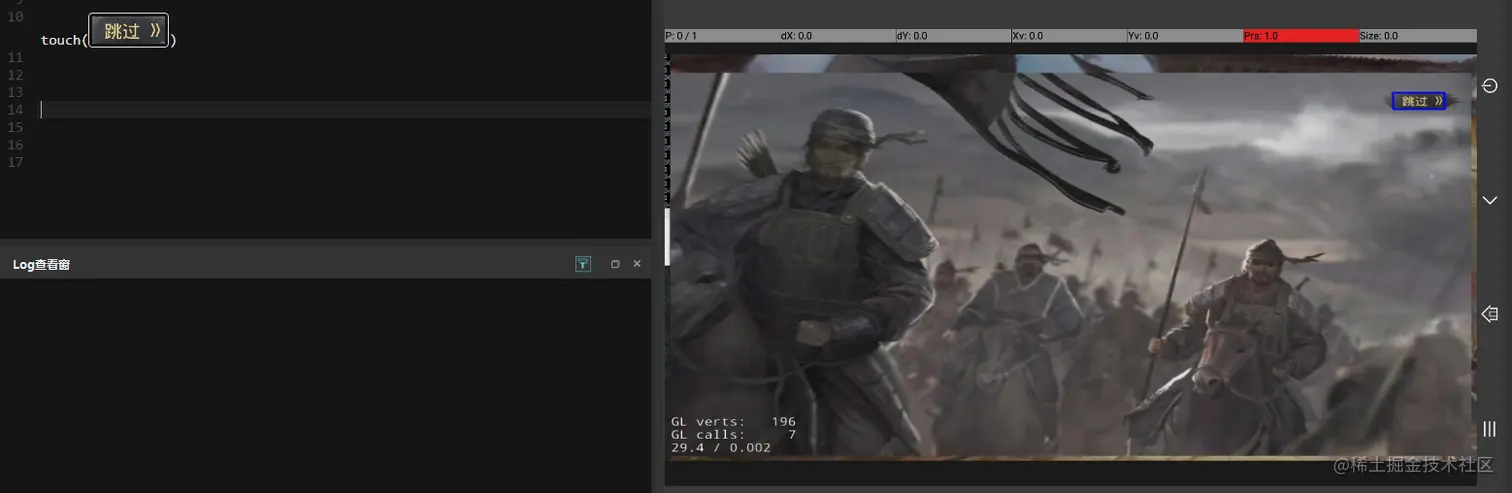Click the Size: 0.0 readout
Screen dimensions: 1512x493
1378,36
